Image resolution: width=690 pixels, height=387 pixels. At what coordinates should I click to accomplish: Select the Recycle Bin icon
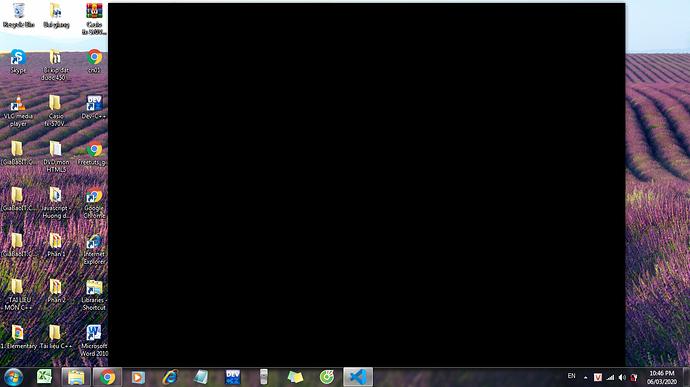tap(18, 16)
